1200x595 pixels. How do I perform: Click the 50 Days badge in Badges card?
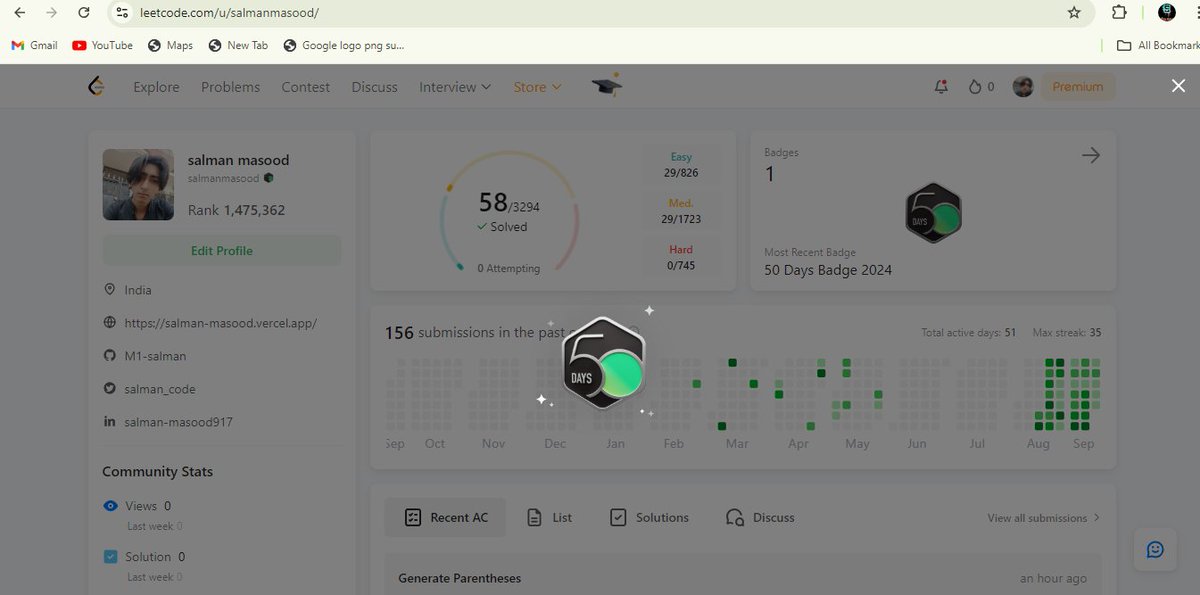point(933,213)
